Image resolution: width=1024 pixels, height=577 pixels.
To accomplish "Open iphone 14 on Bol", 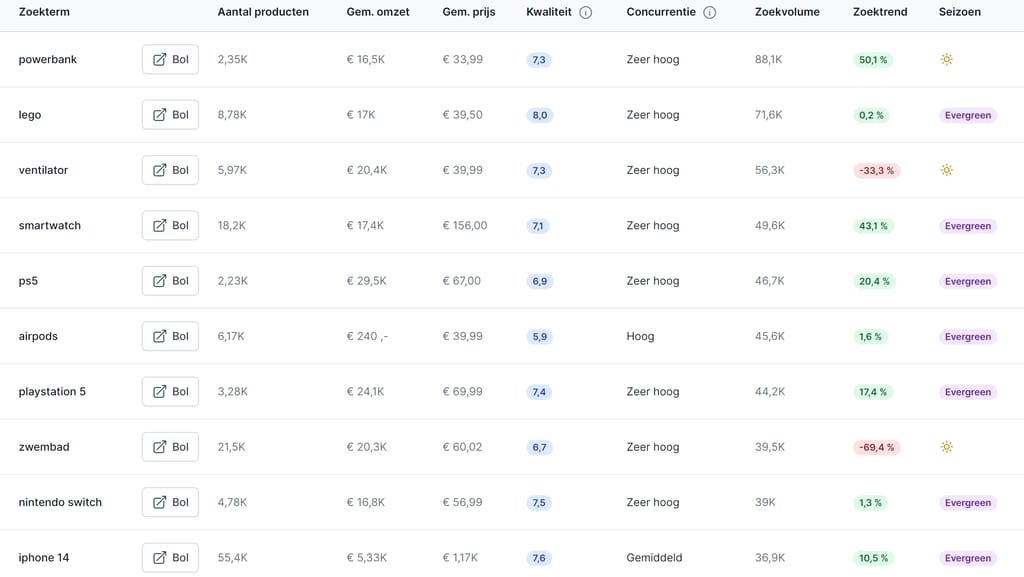I will point(170,558).
